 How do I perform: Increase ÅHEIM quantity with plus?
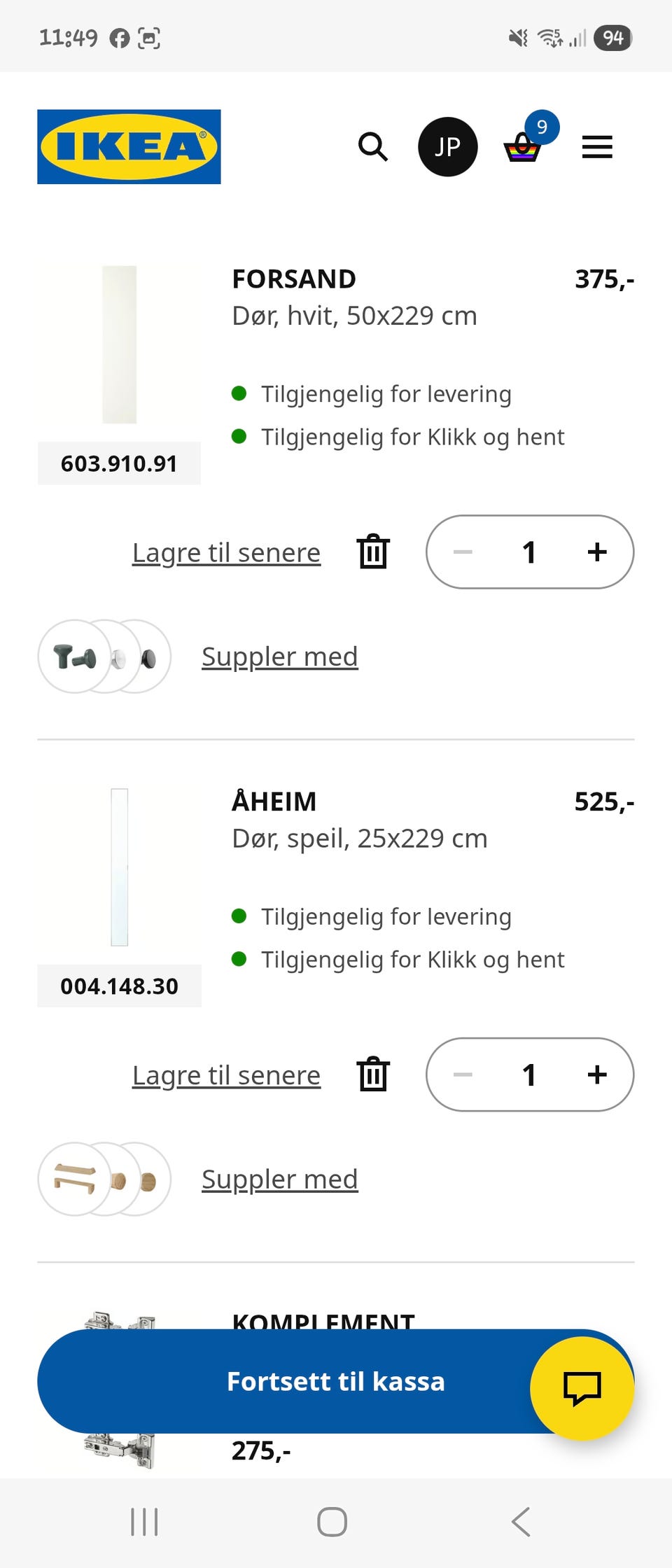(597, 1074)
